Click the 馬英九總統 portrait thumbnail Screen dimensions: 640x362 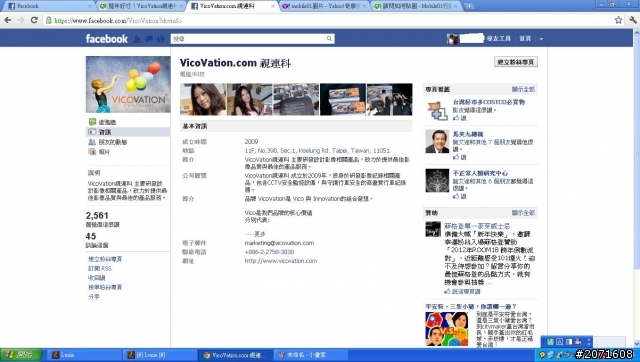[437, 142]
